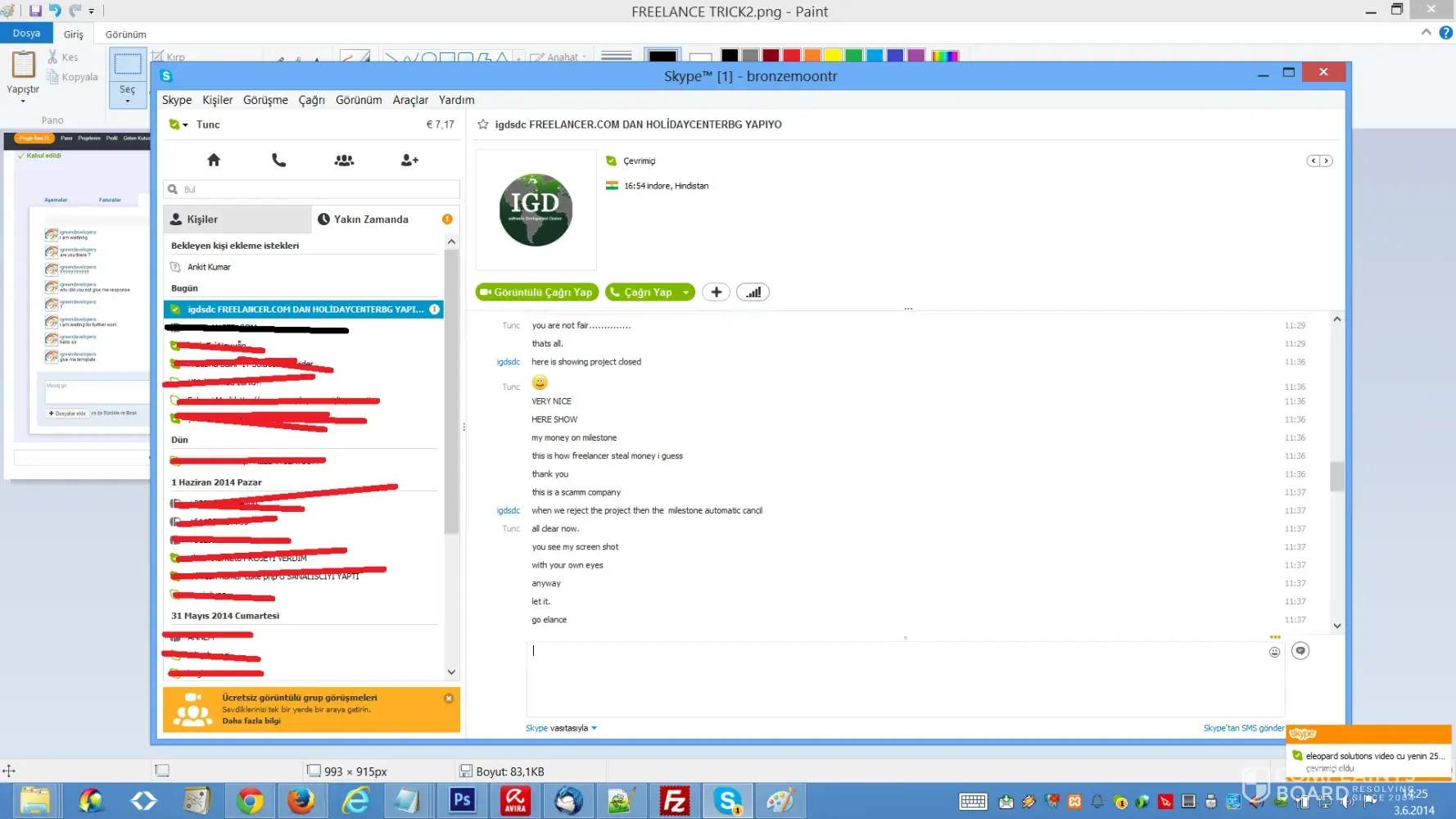This screenshot has height=819, width=1456.
Task: Click the €7,17 Skype credit balance
Action: (440, 124)
